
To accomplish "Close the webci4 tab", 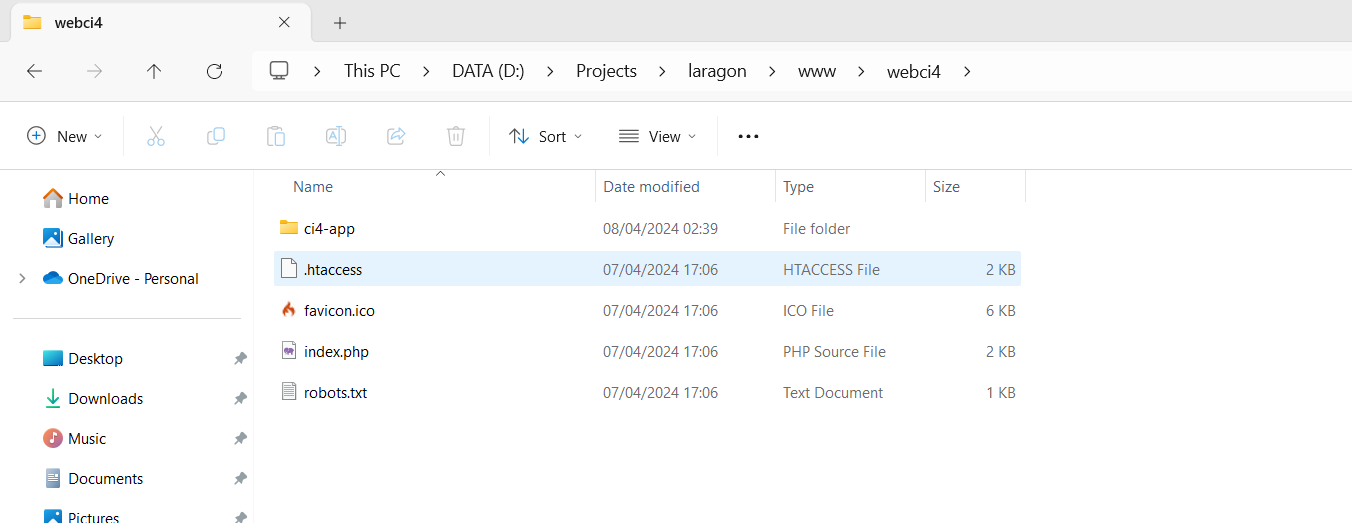I will click(284, 22).
